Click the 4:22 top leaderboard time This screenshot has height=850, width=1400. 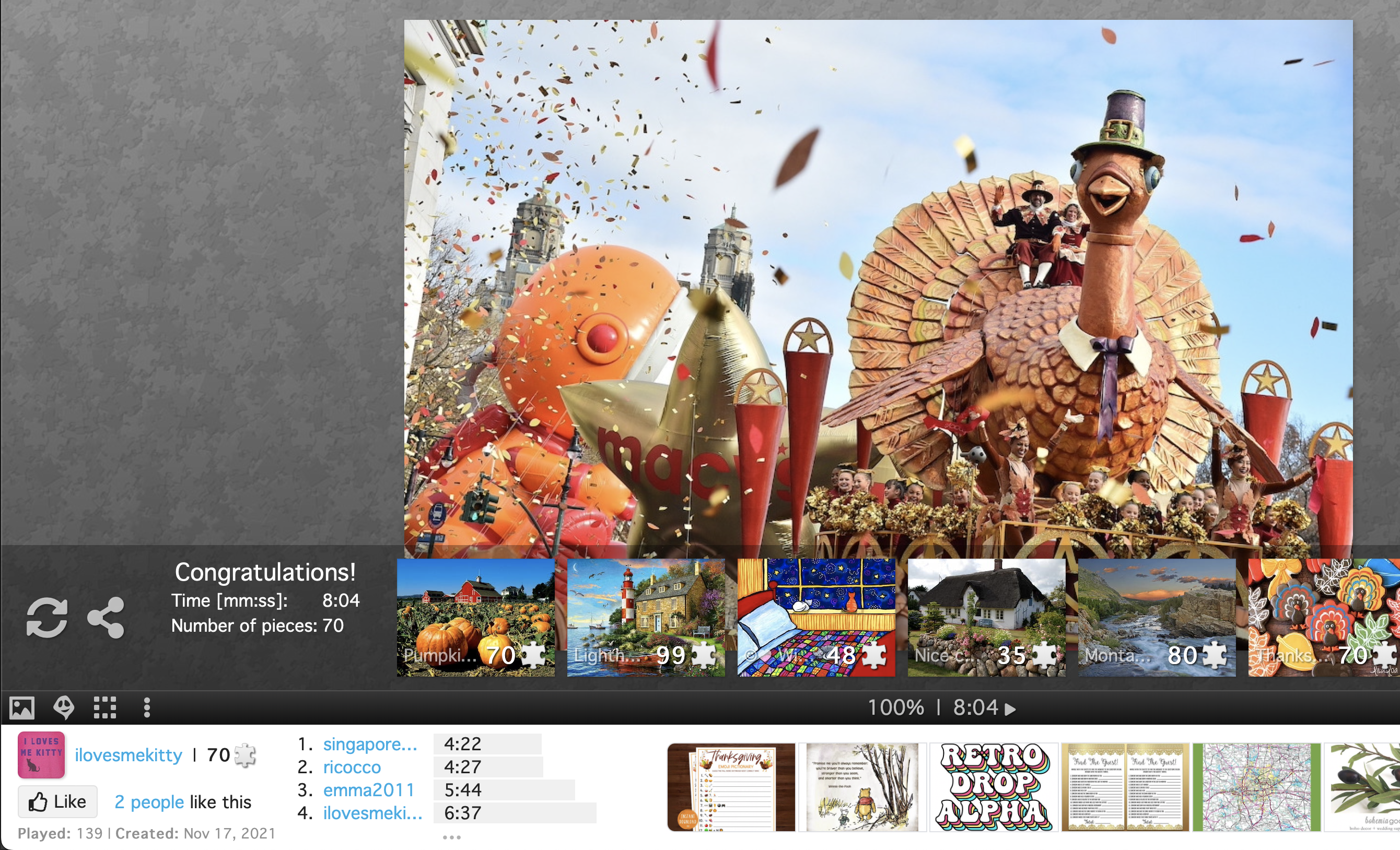coord(462,744)
